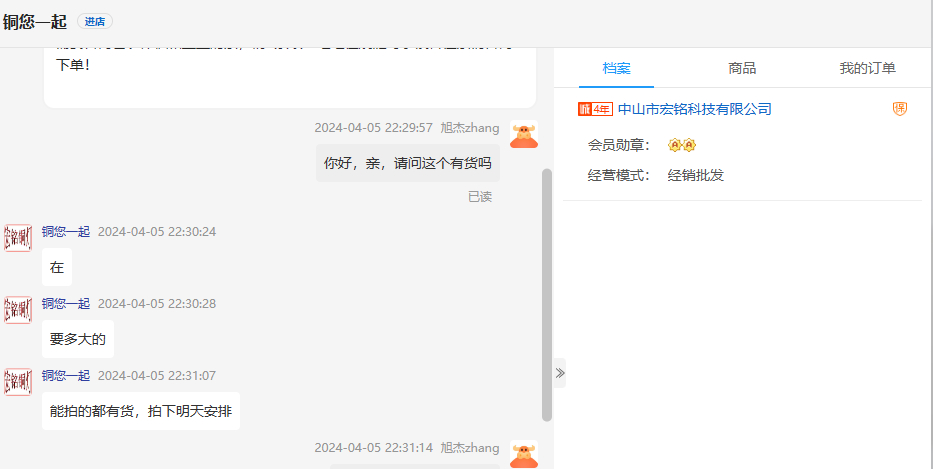Click the 下单！ text in top message

coord(73,65)
